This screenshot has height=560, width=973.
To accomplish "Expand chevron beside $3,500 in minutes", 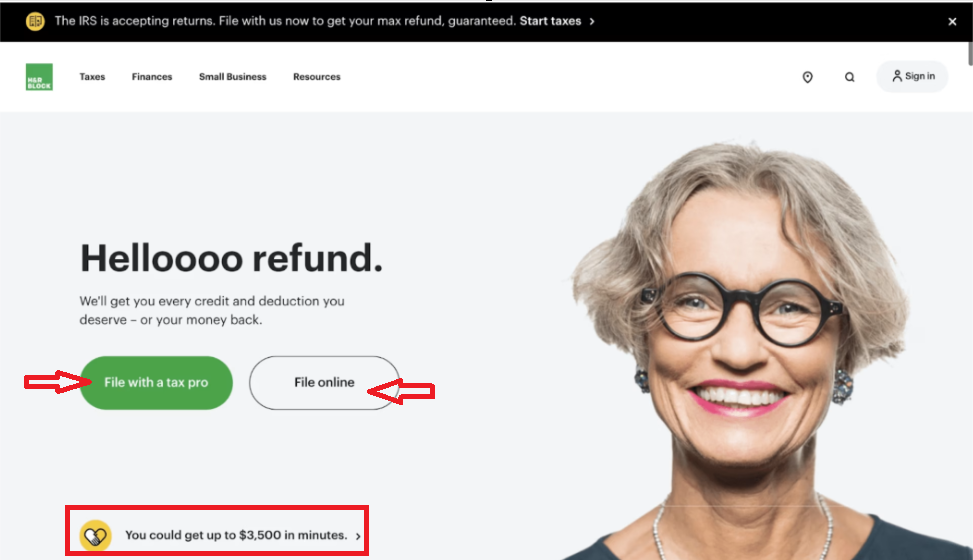I will pyautogui.click(x=358, y=536).
